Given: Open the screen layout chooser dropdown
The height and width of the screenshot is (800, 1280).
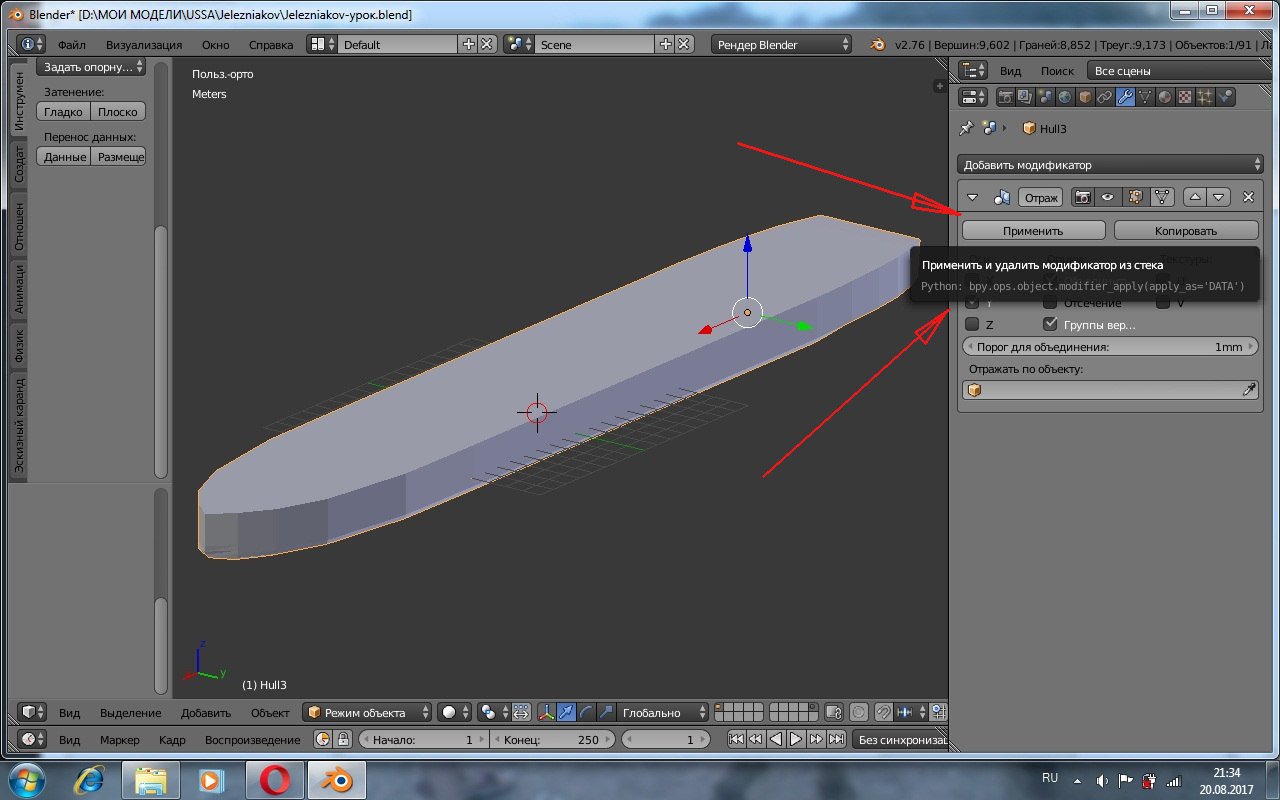Looking at the screenshot, I should 322,44.
